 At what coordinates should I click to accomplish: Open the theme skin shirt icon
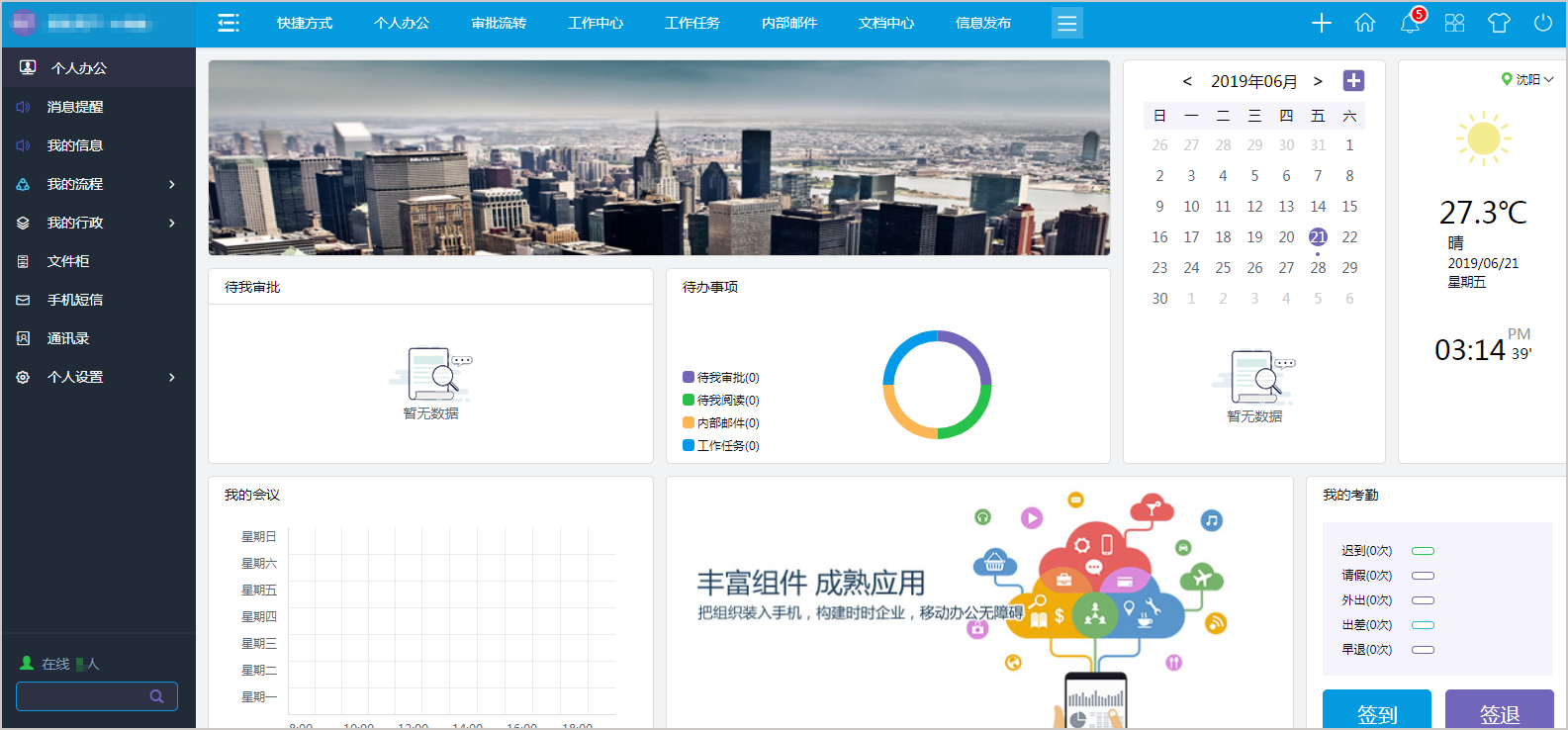pyautogui.click(x=1499, y=23)
